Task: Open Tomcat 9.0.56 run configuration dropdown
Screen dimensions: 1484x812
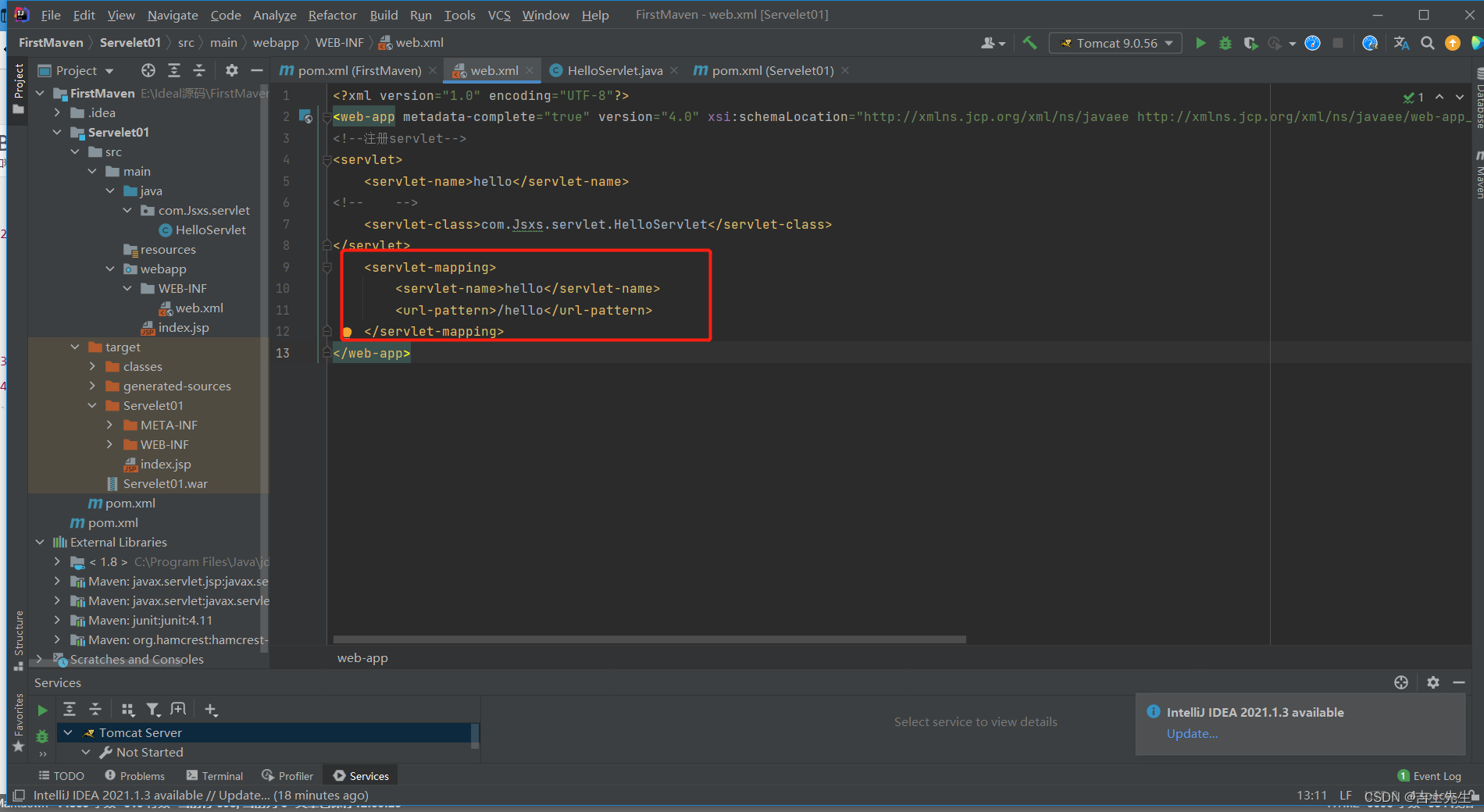Action: coord(1115,43)
